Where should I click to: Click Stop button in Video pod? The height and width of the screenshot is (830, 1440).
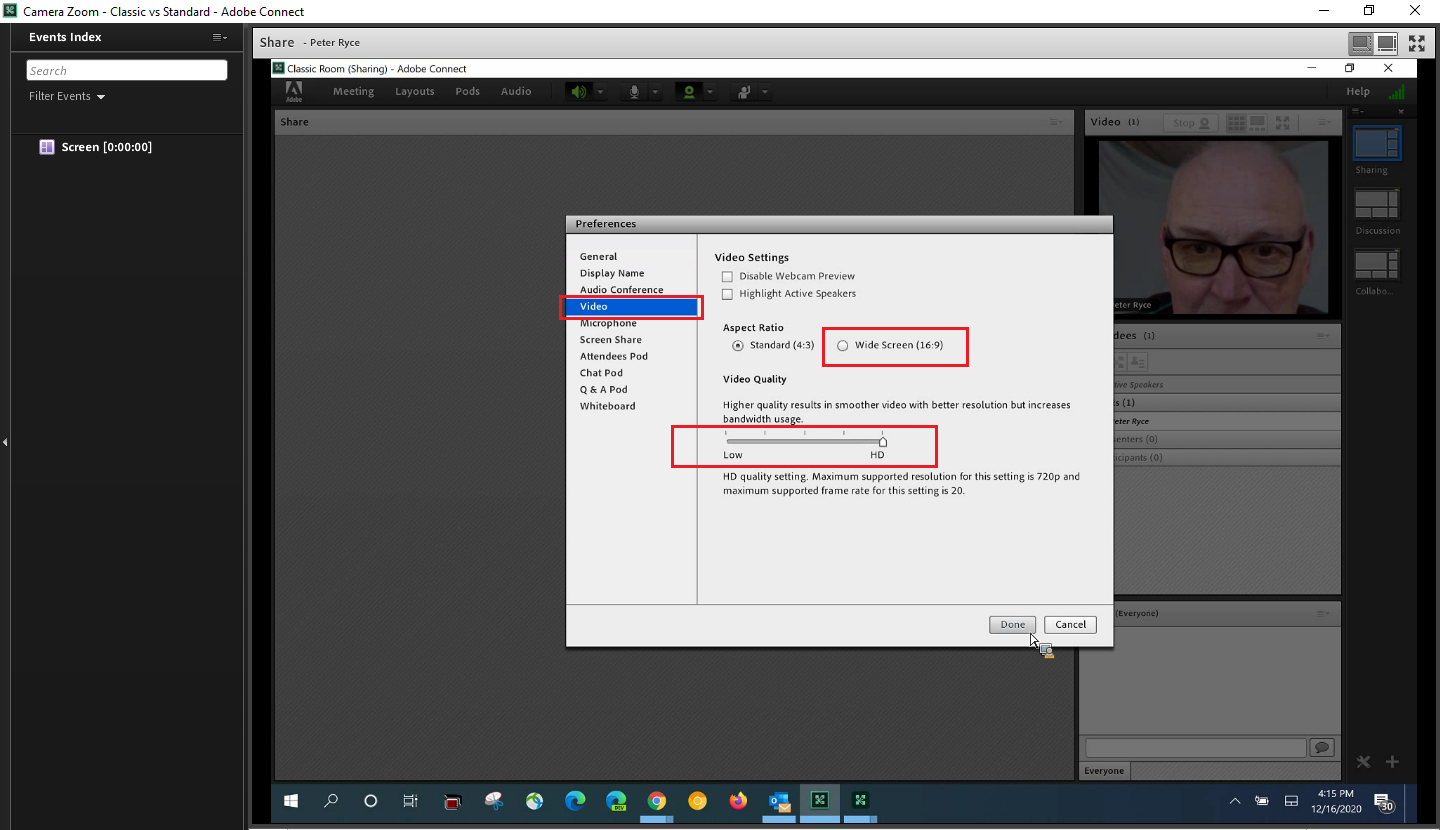tap(1190, 123)
